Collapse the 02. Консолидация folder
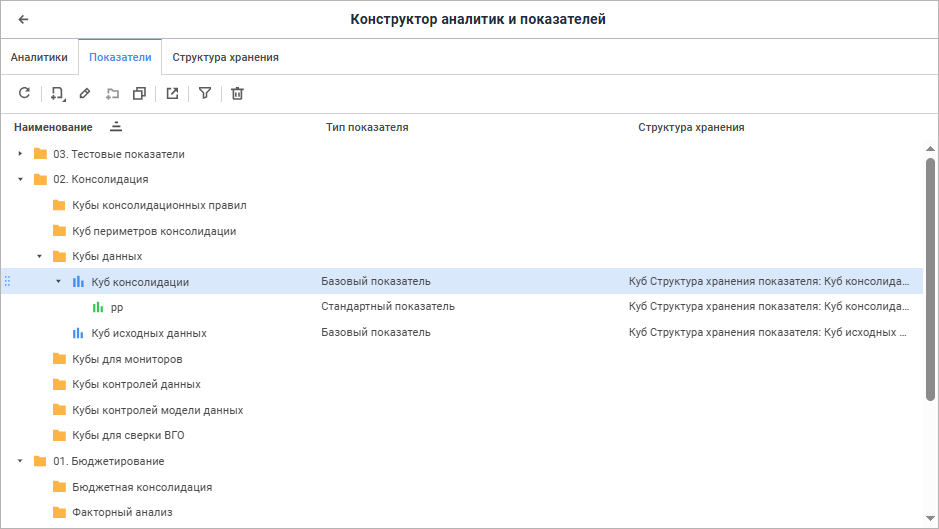 point(20,180)
